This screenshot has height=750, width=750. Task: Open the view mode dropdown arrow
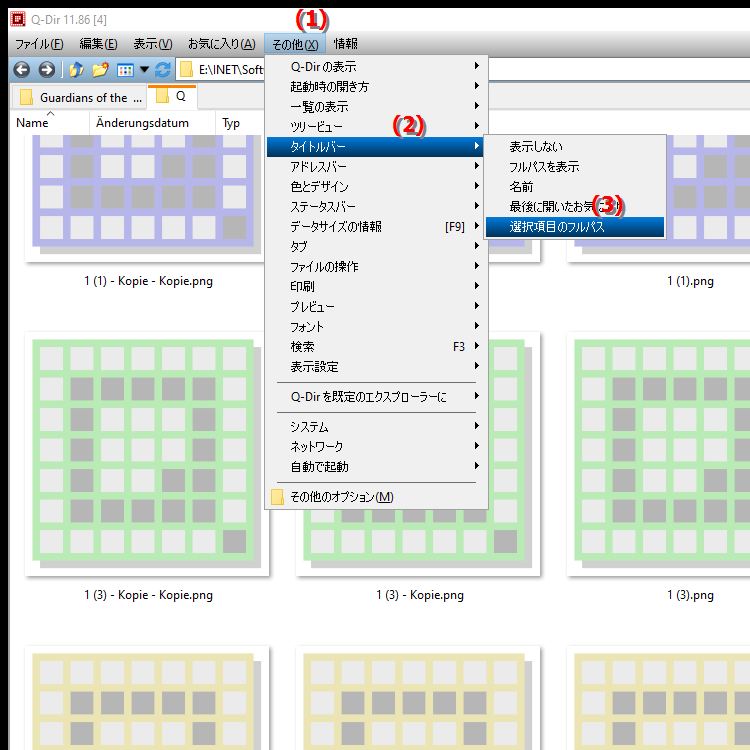(144, 70)
